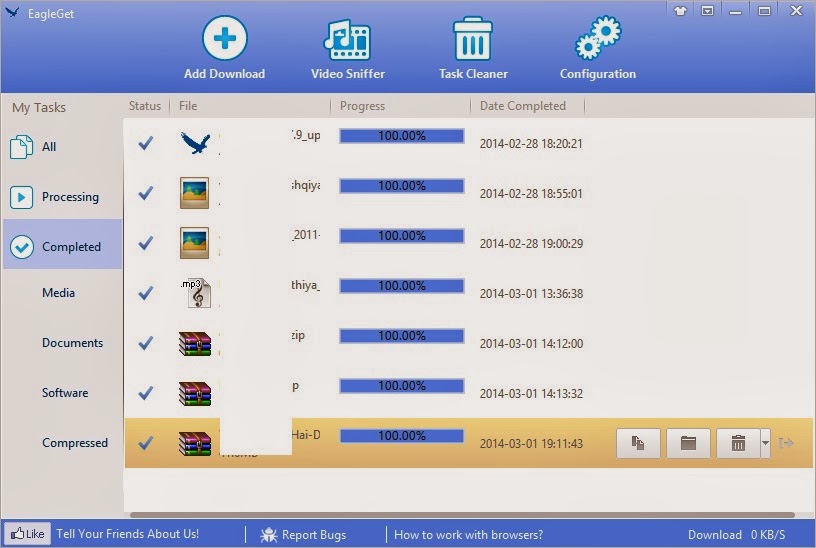816x548 pixels.
Task: Sort by Progress column header
Action: click(x=362, y=106)
